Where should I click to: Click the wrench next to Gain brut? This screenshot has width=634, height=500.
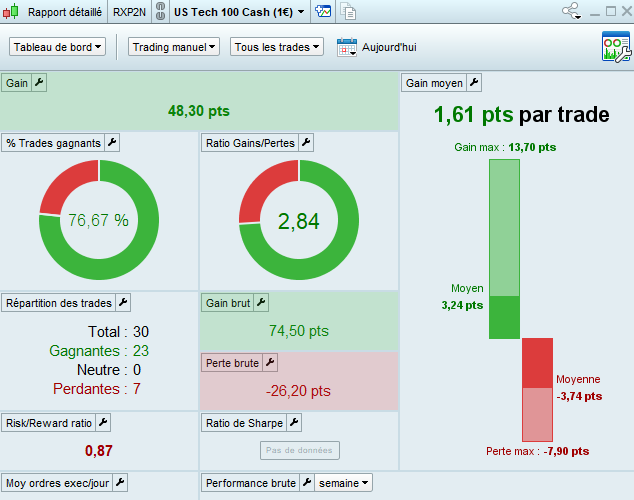261,302
